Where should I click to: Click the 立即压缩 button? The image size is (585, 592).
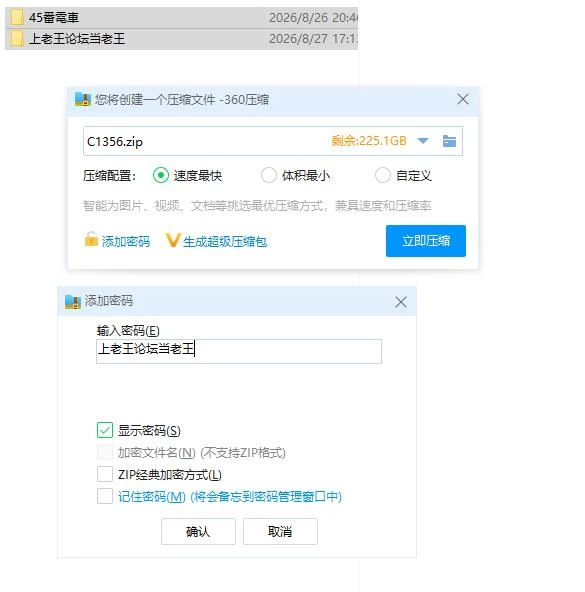(x=426, y=241)
